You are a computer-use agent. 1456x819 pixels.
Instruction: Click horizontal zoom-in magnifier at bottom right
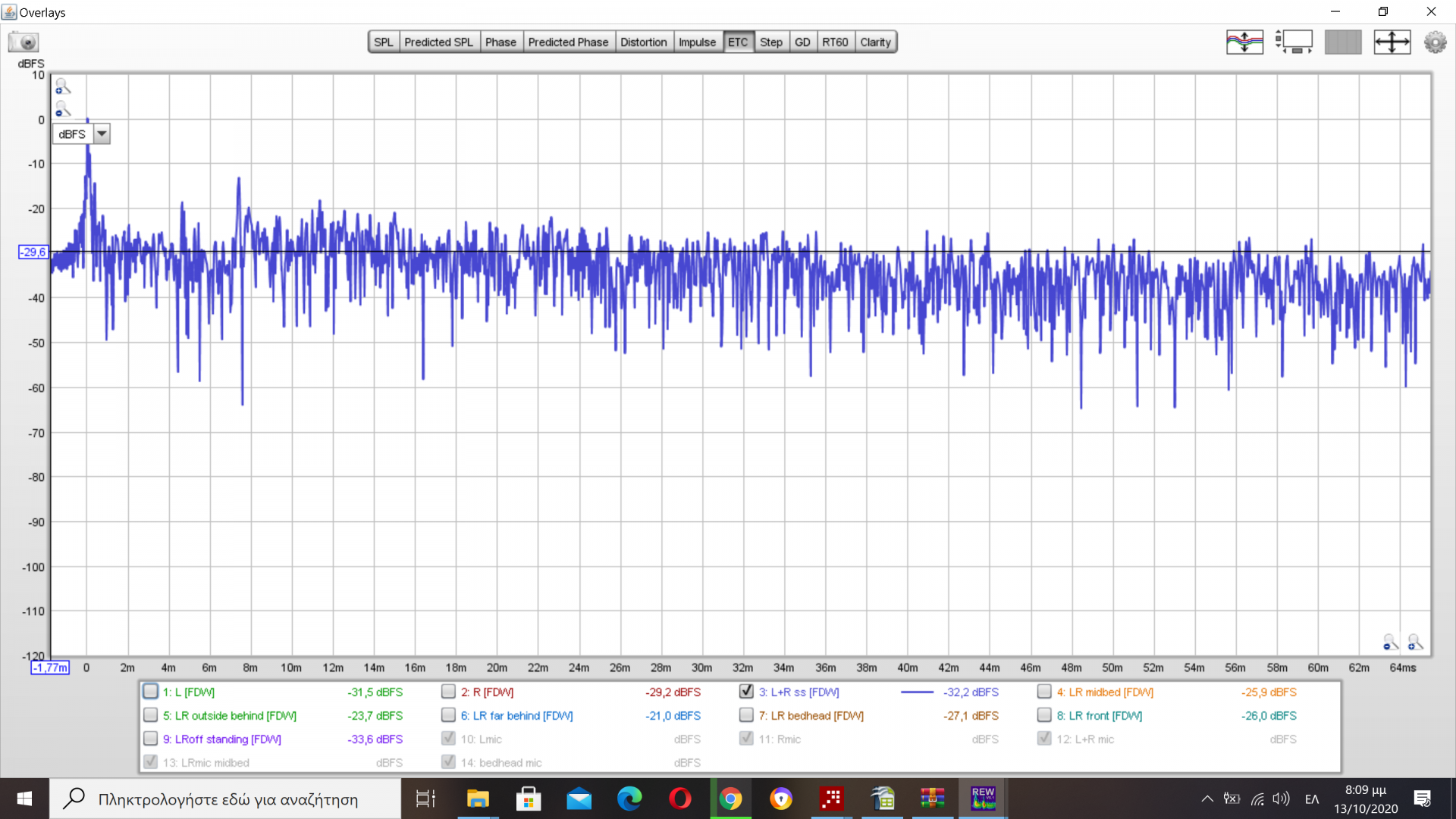(x=1415, y=642)
